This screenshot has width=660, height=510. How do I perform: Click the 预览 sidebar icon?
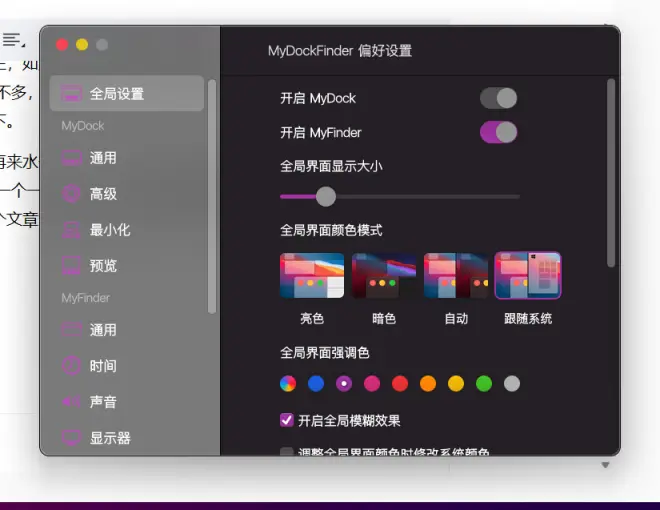pos(71,266)
